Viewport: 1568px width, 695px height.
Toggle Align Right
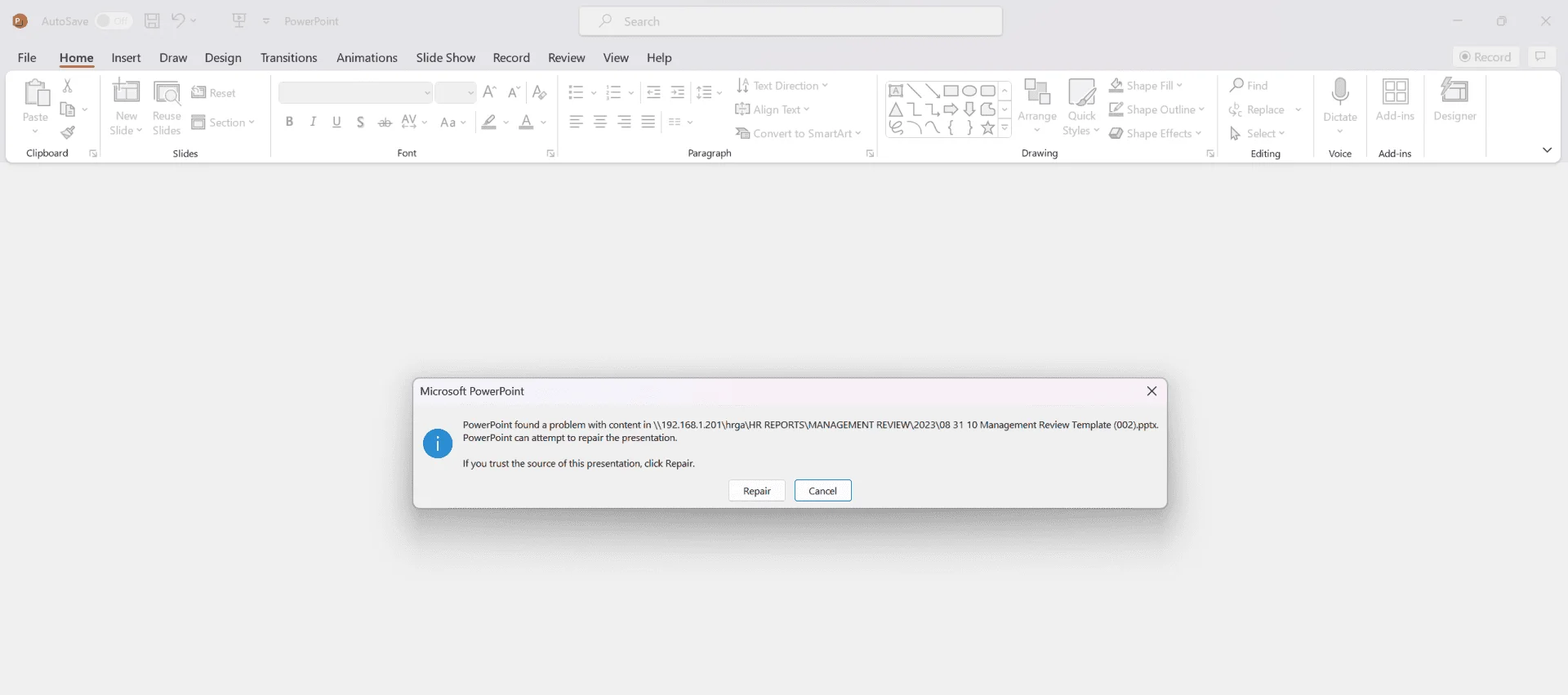[x=625, y=123]
